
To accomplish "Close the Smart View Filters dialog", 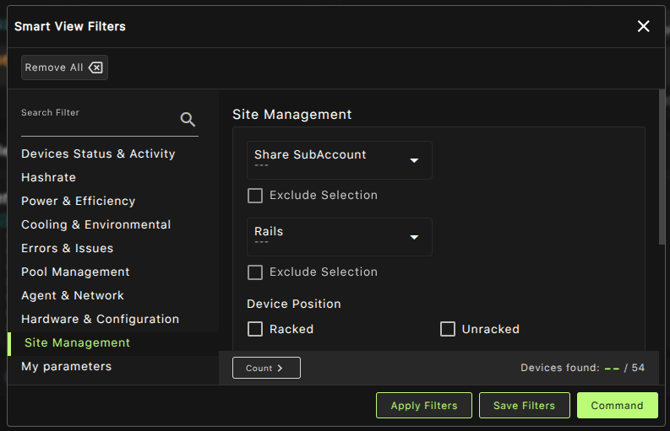I will pyautogui.click(x=643, y=27).
